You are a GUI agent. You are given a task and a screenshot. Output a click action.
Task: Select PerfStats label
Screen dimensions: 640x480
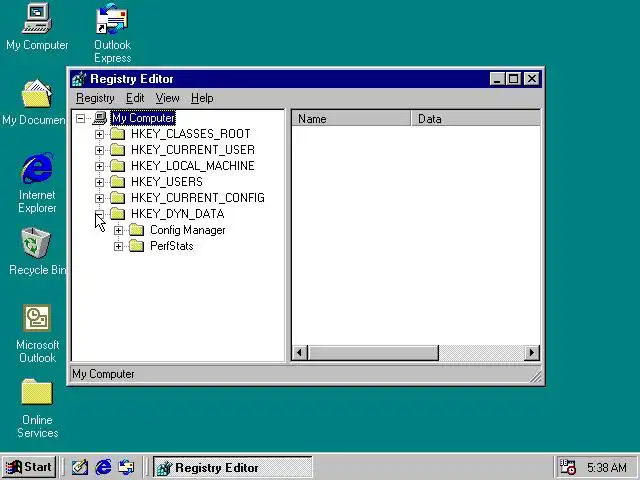(x=171, y=246)
